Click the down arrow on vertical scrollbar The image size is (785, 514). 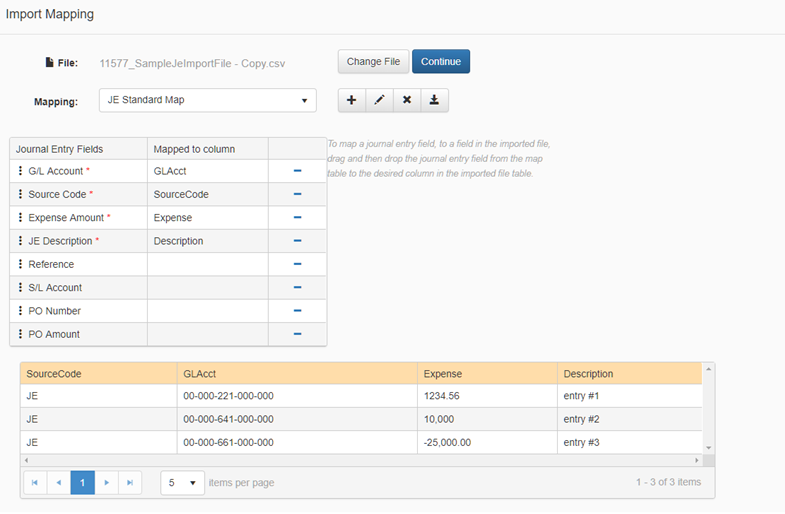pos(709,448)
